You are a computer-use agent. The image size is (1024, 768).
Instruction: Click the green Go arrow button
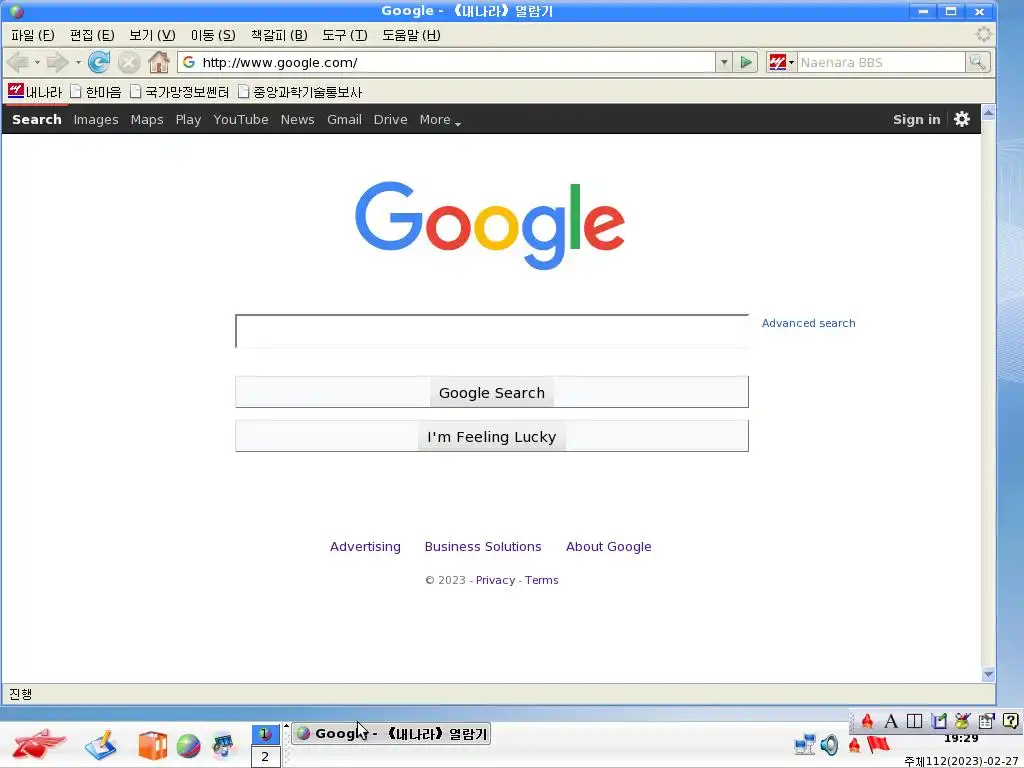click(746, 63)
